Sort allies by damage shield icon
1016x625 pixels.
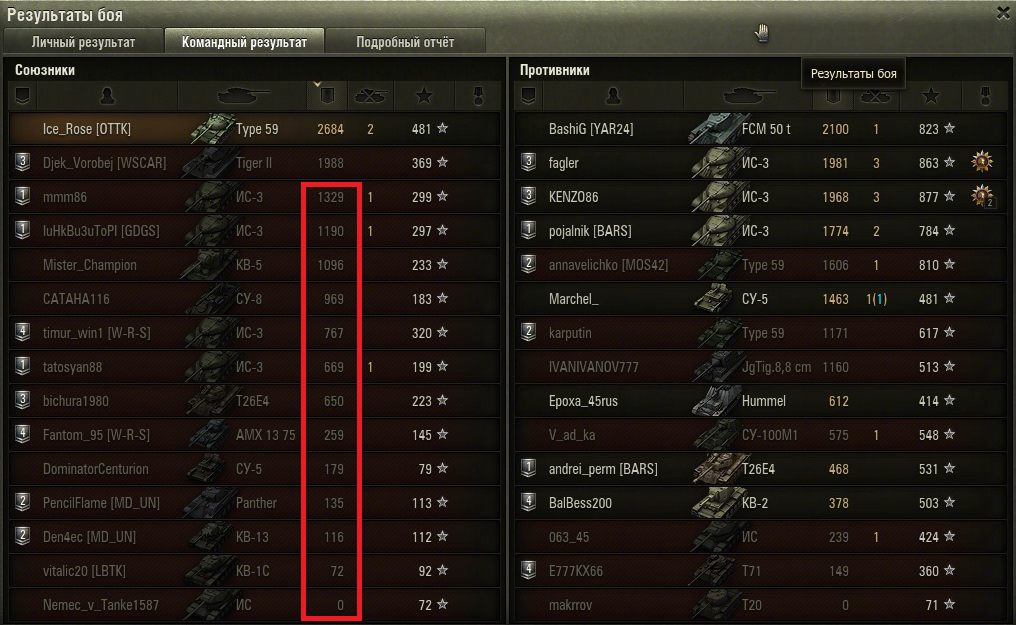point(327,96)
